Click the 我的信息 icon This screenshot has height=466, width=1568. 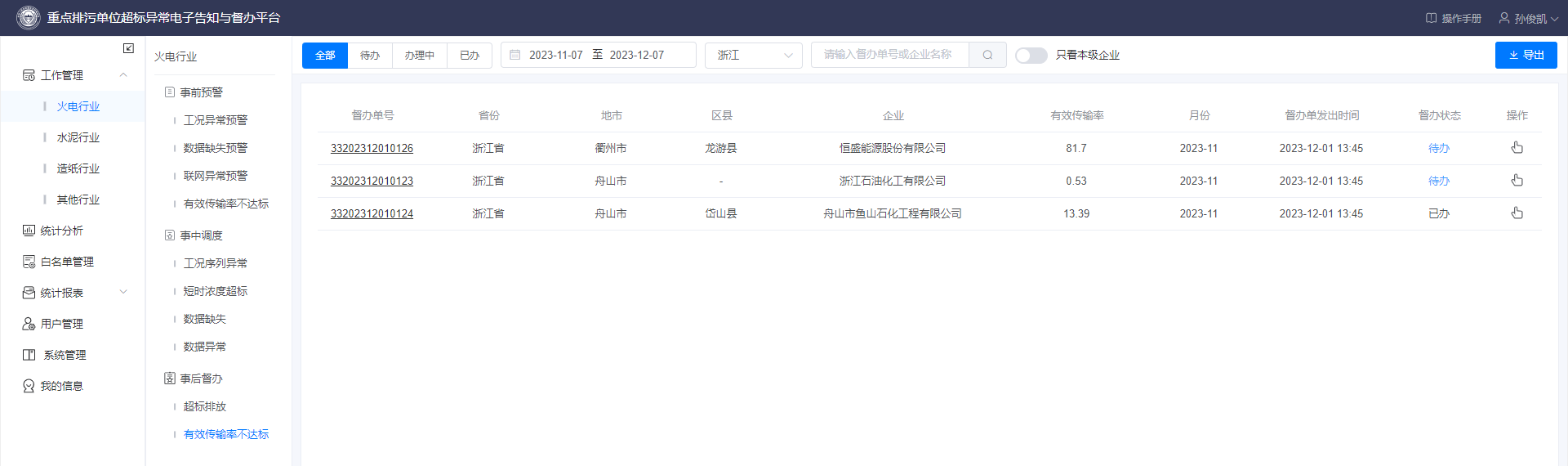[x=29, y=386]
